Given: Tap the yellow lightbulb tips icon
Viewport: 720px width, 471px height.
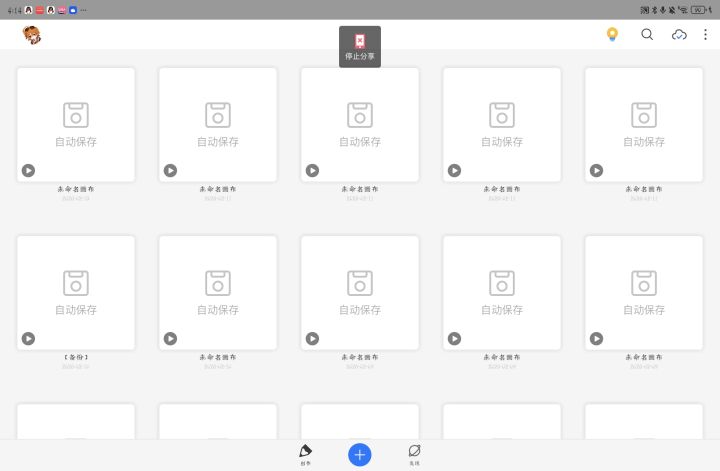Looking at the screenshot, I should (x=612, y=34).
